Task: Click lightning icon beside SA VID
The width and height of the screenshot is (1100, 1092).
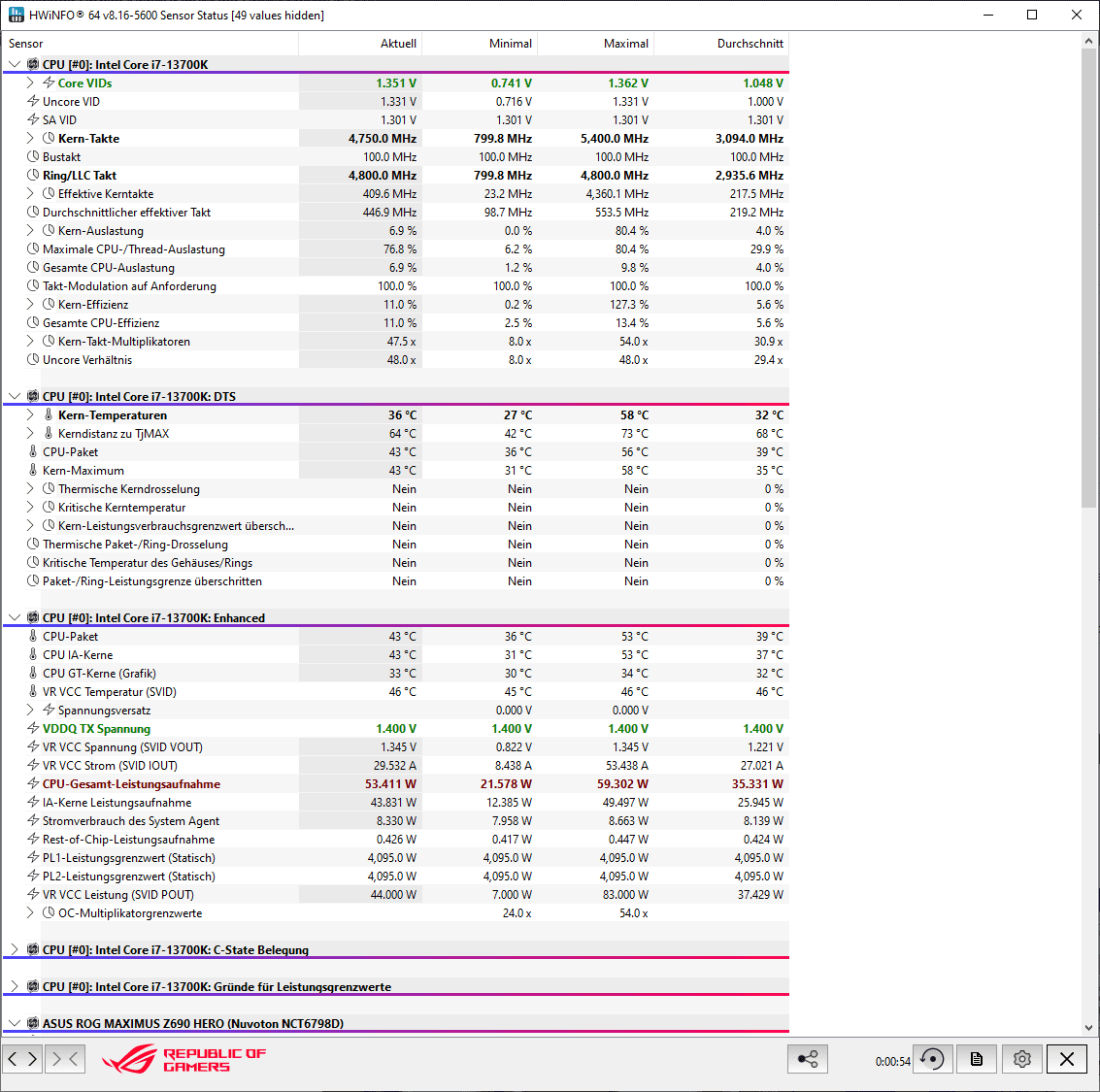Action: click(33, 119)
